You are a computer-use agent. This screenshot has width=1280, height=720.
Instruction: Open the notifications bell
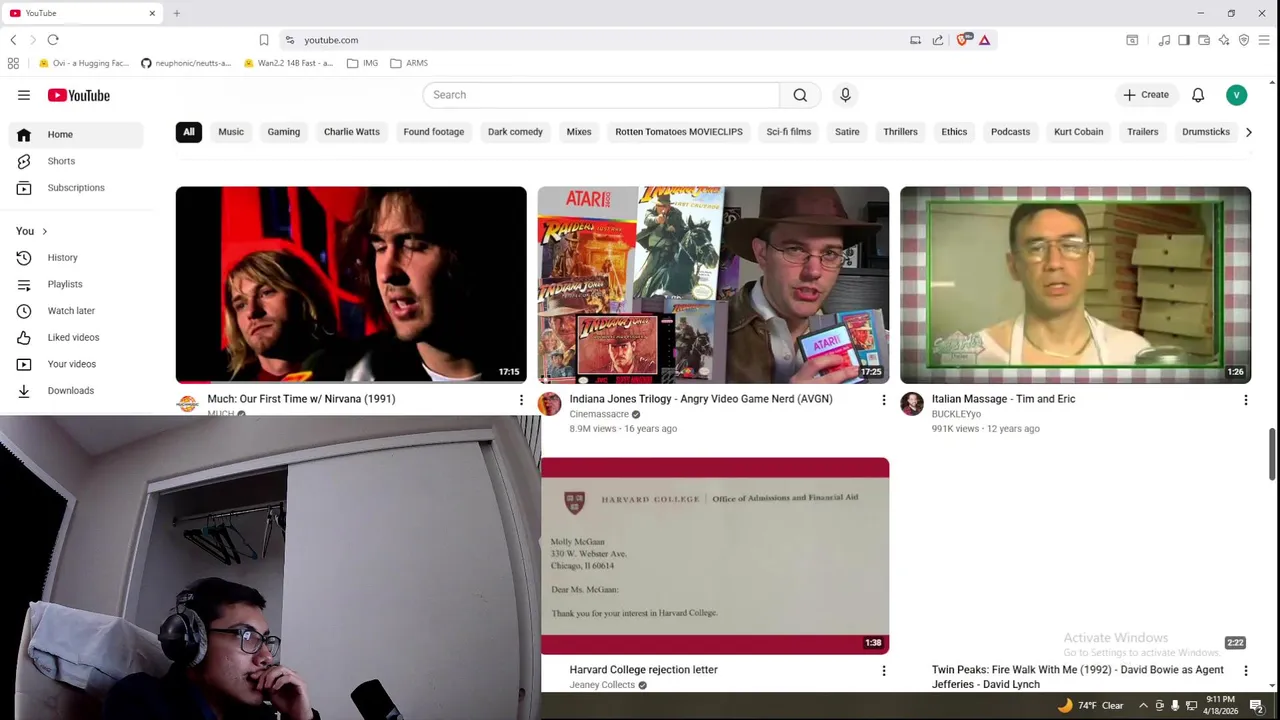(x=1198, y=95)
